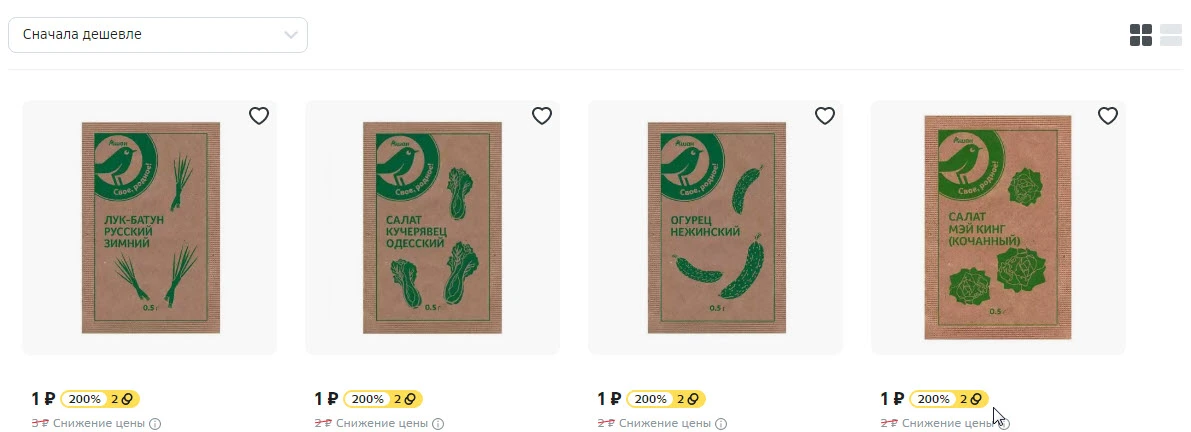Favorite the Салат Кучерявец Одесский seeds
Screen dimensions: 1191x432
tap(542, 115)
